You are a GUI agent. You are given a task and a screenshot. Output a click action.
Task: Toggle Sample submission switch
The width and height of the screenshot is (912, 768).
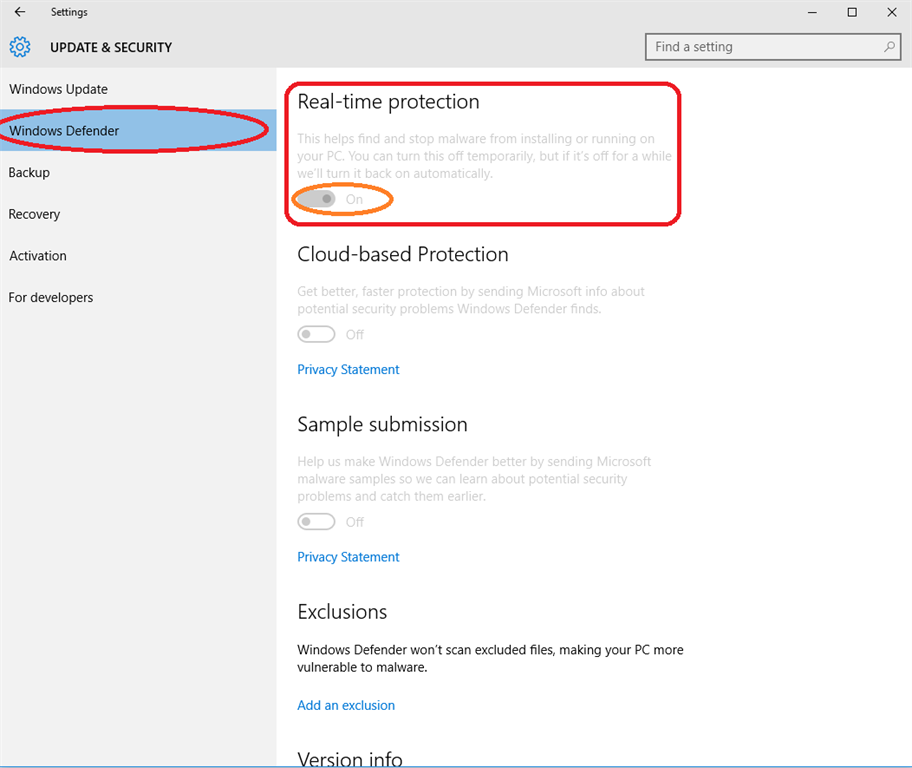317,521
